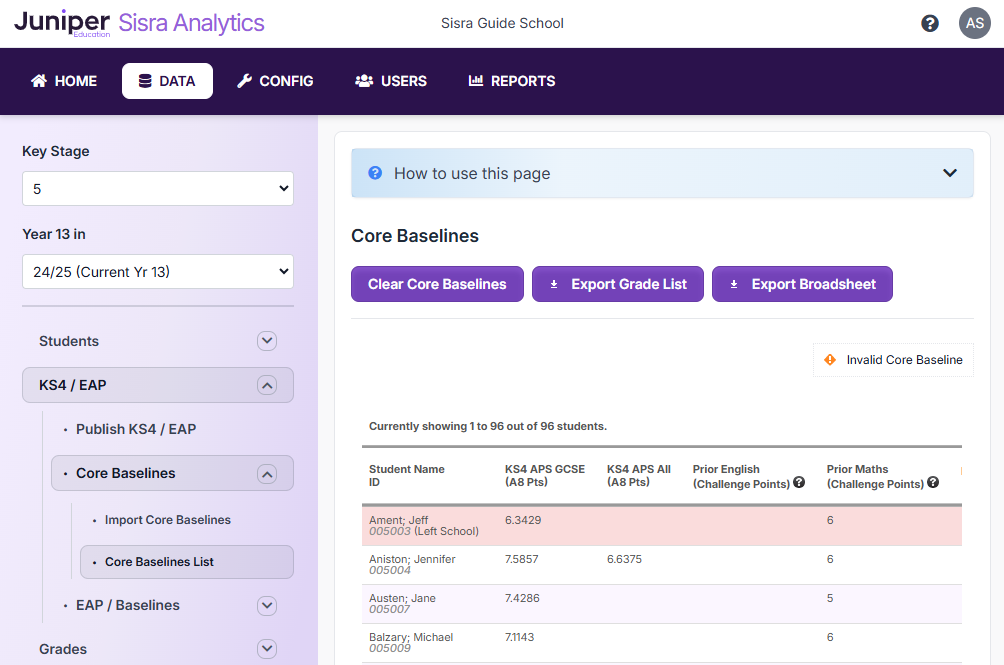Screen dimensions: 1004x665
Task: Select the DATA navigation tab
Action: pyautogui.click(x=167, y=81)
